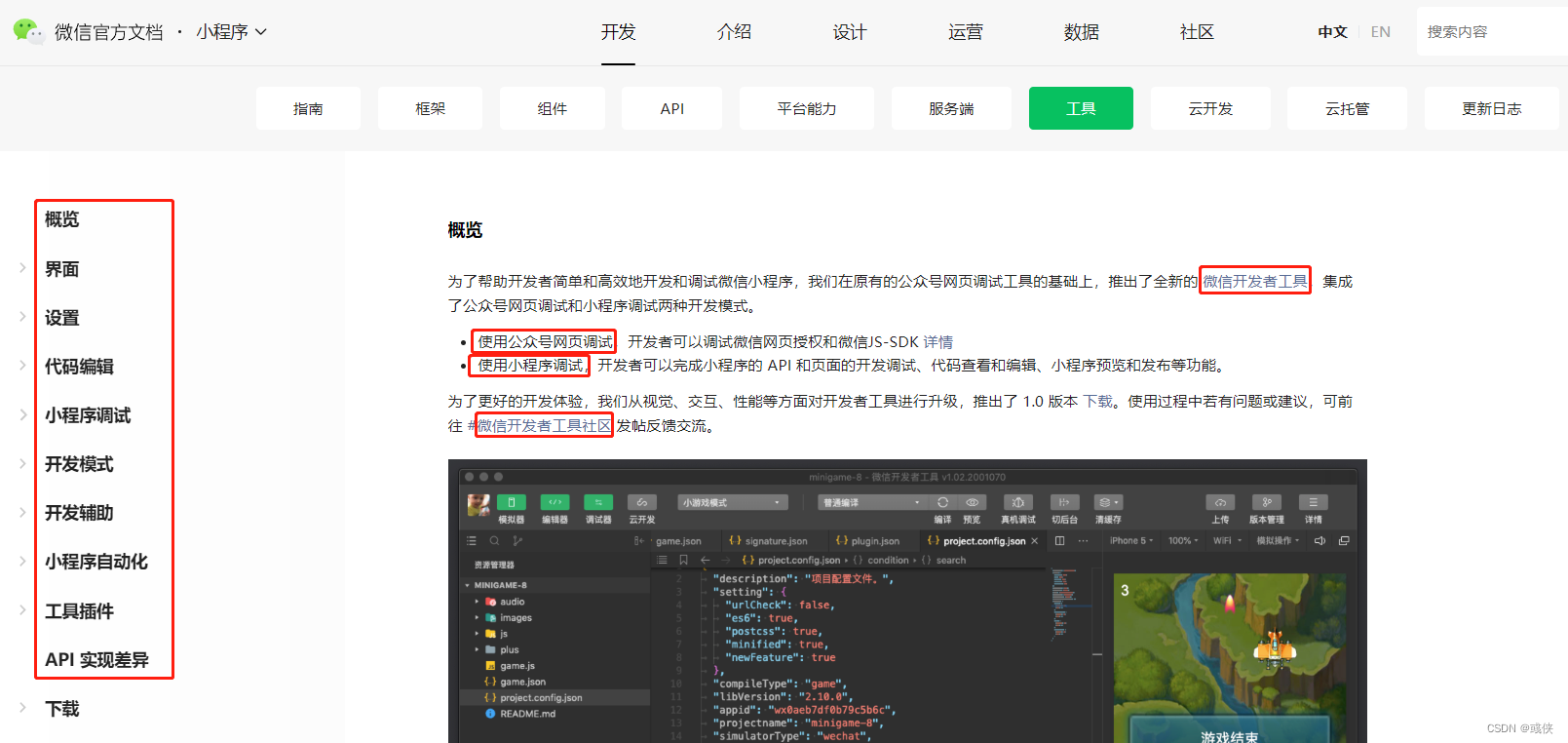Viewport: 1568px width, 743px height.
Task: Click the 清缓存 icon in screenshot
Action: (1108, 502)
